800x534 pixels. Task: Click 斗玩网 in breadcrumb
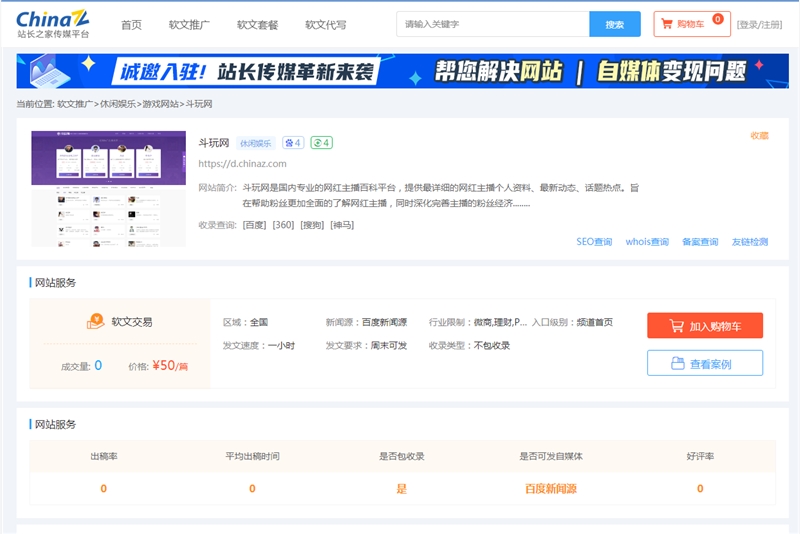[198, 104]
